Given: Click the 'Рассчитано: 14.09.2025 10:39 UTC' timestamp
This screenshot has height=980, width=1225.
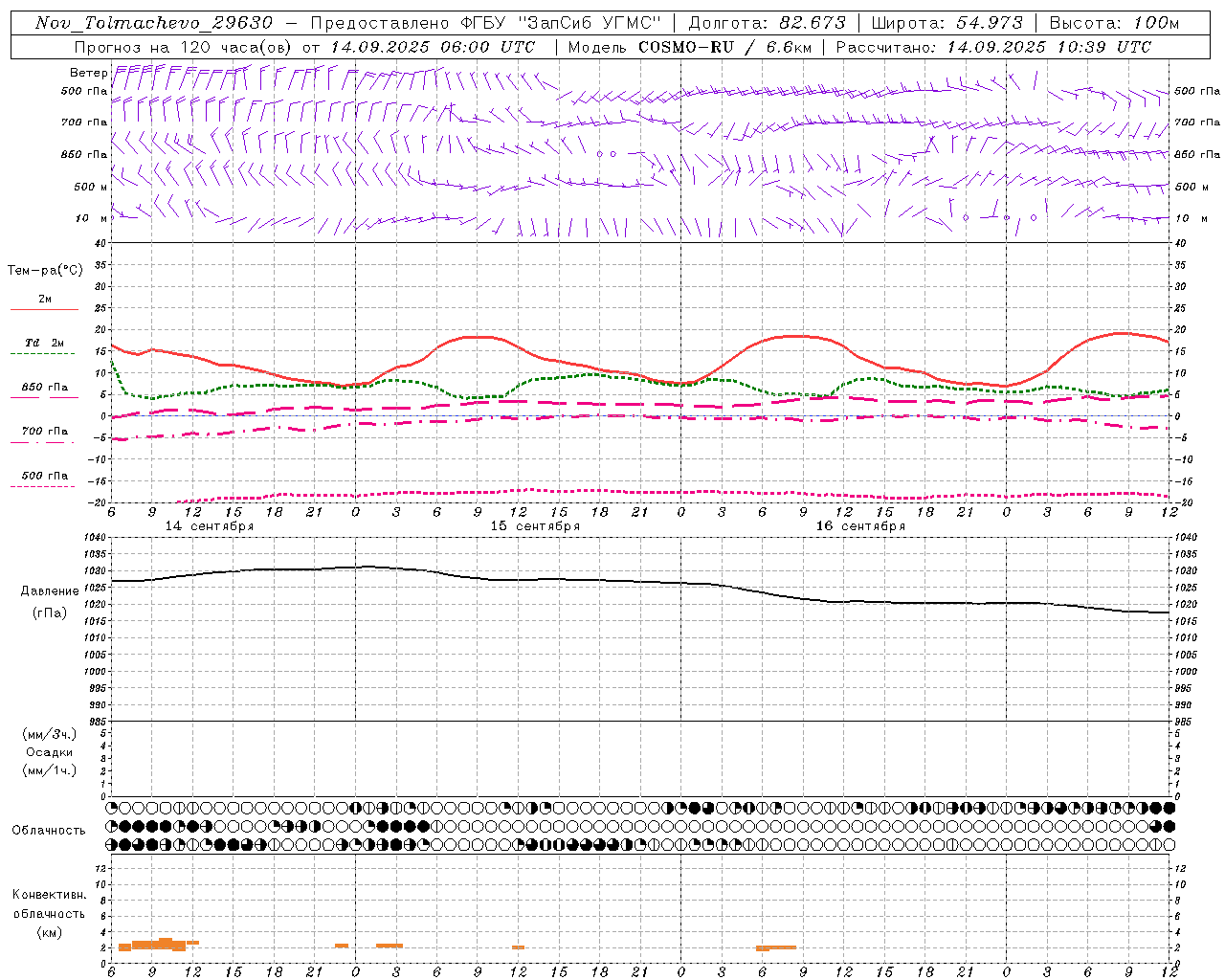Looking at the screenshot, I should 994,47.
